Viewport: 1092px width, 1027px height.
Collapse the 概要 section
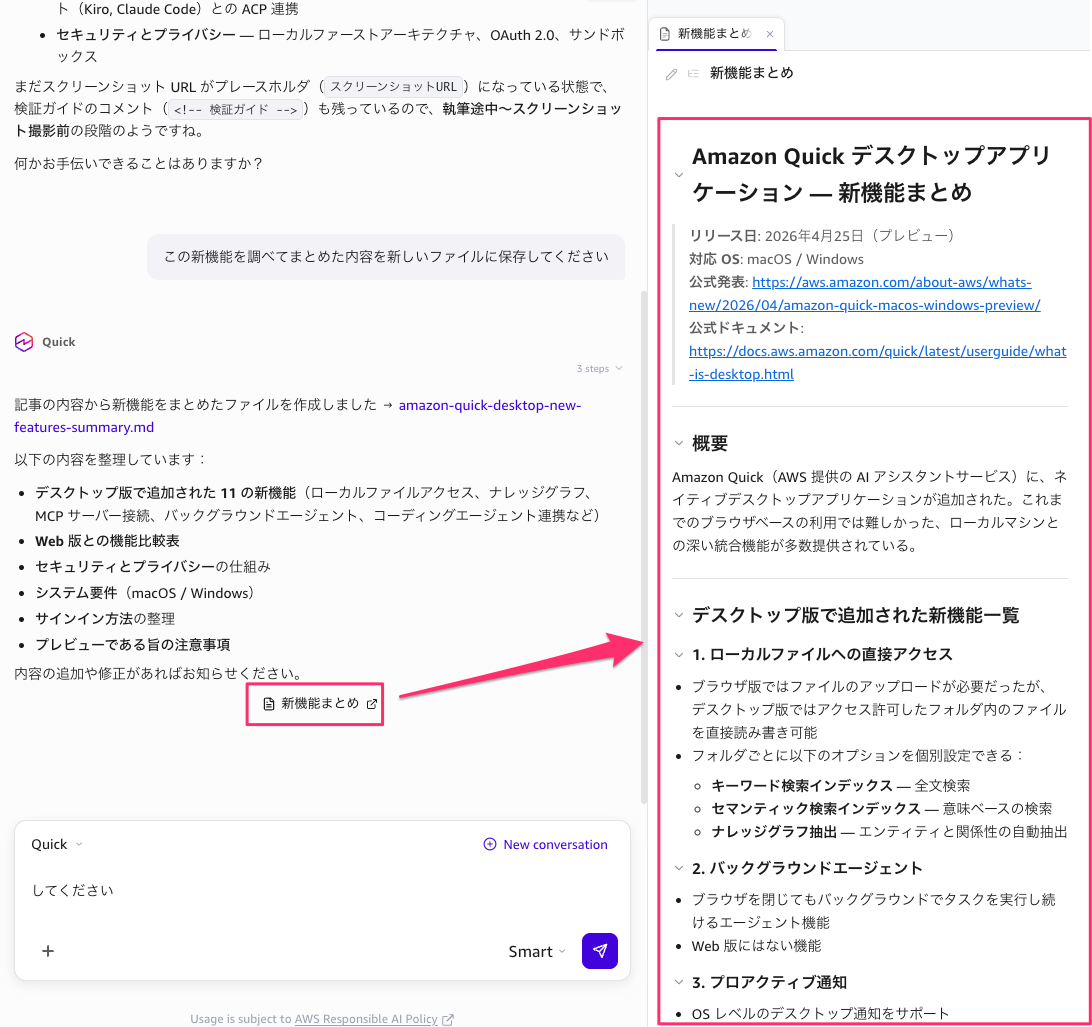679,443
